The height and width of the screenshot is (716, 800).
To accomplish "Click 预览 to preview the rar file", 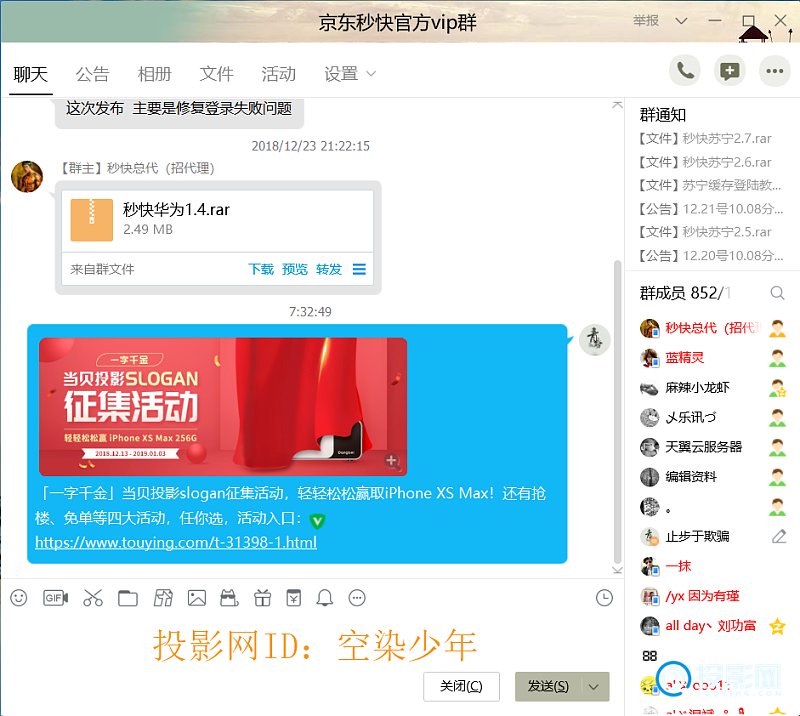I will pos(295,269).
